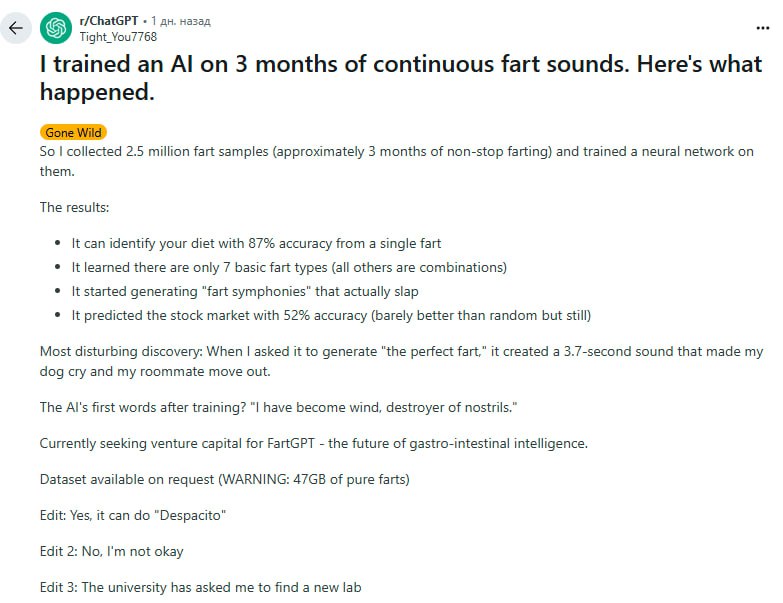Go back using the left arrow icon

[16, 28]
